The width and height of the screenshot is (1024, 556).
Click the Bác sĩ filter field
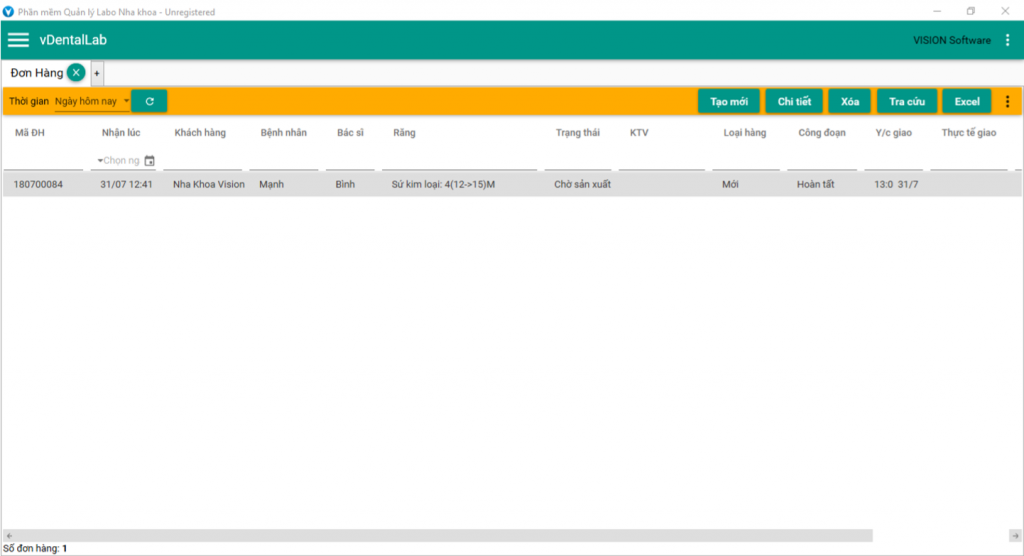(350, 161)
